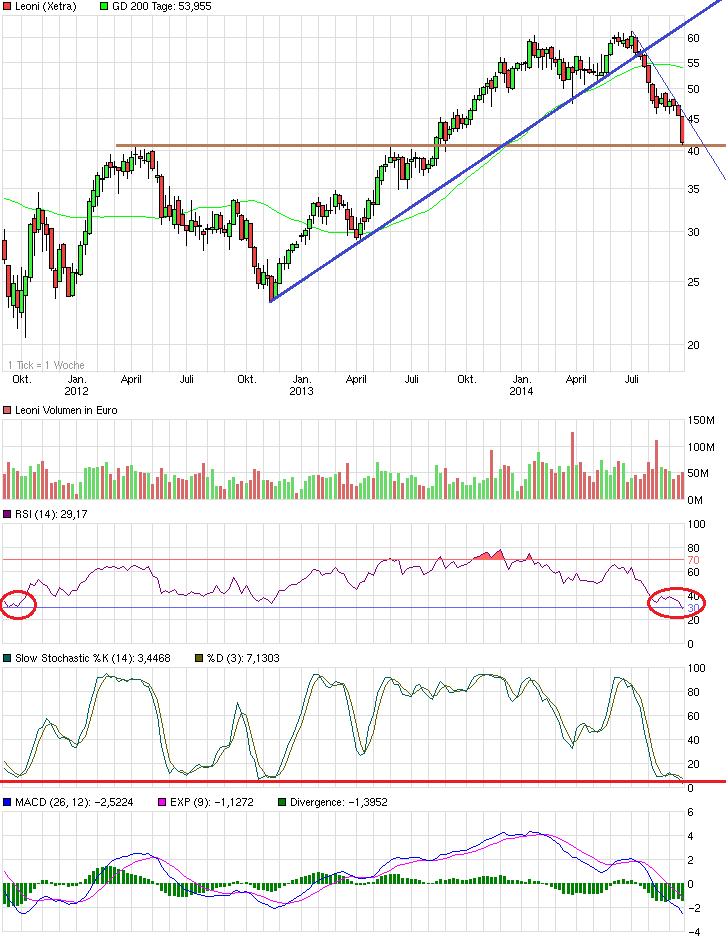Click the green GD 200 Tage legend swatch
Image resolution: width=726 pixels, height=940 pixels.
(x=107, y=7)
